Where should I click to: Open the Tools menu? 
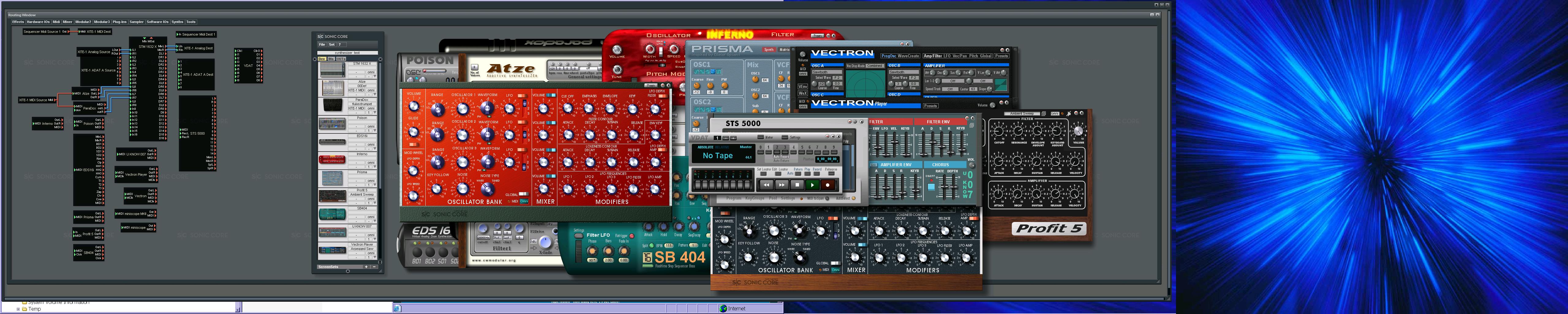tap(192, 22)
